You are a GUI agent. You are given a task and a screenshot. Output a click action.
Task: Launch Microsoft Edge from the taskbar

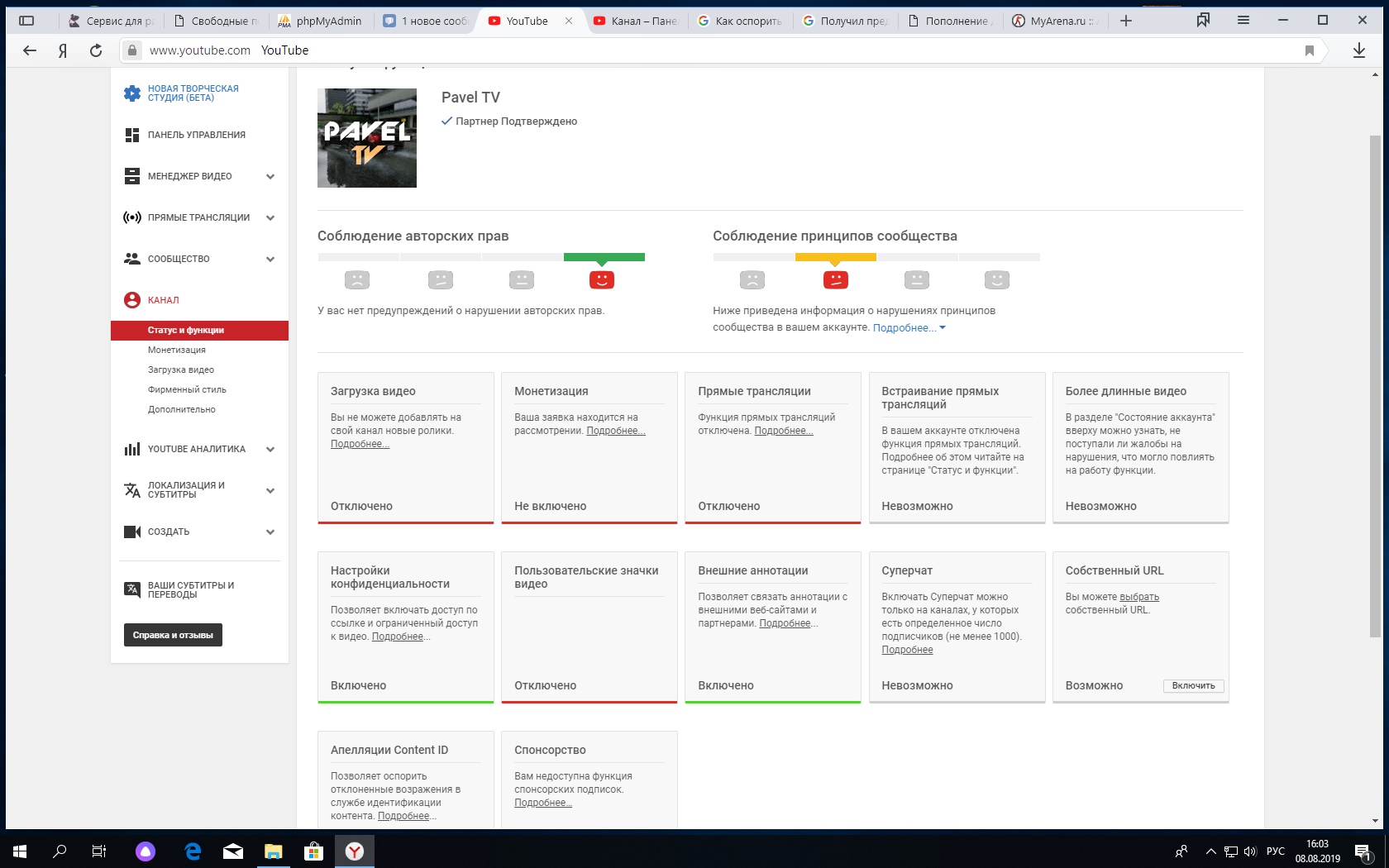[x=193, y=851]
